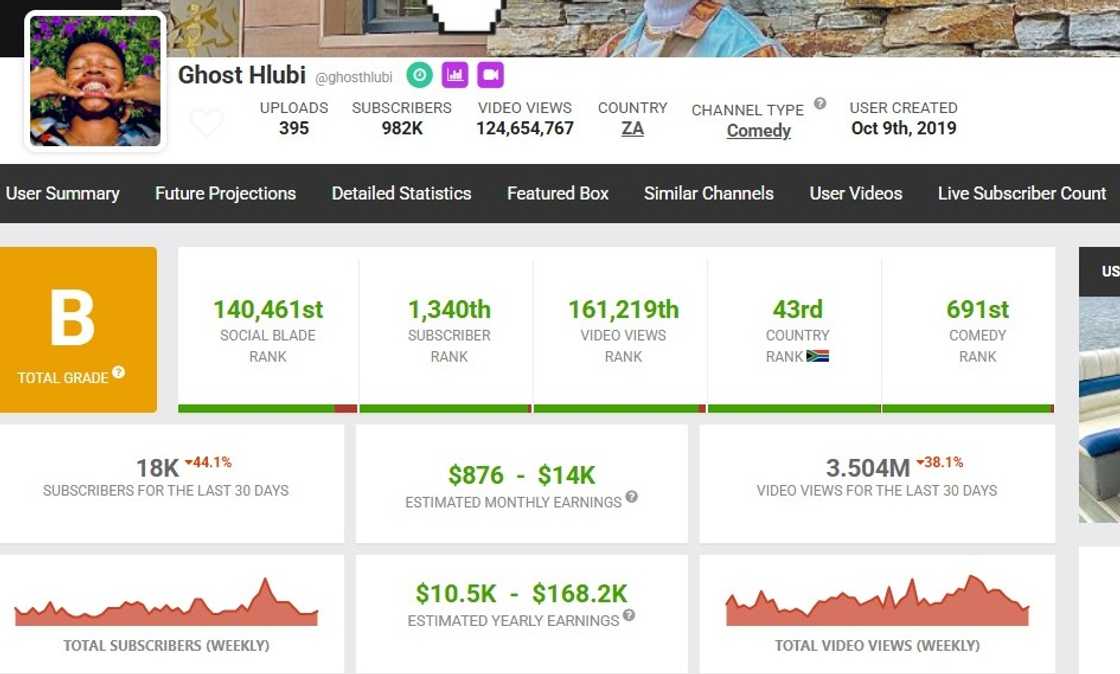Click the purple bar chart icon
Viewport: 1120px width, 674px height.
[455, 75]
